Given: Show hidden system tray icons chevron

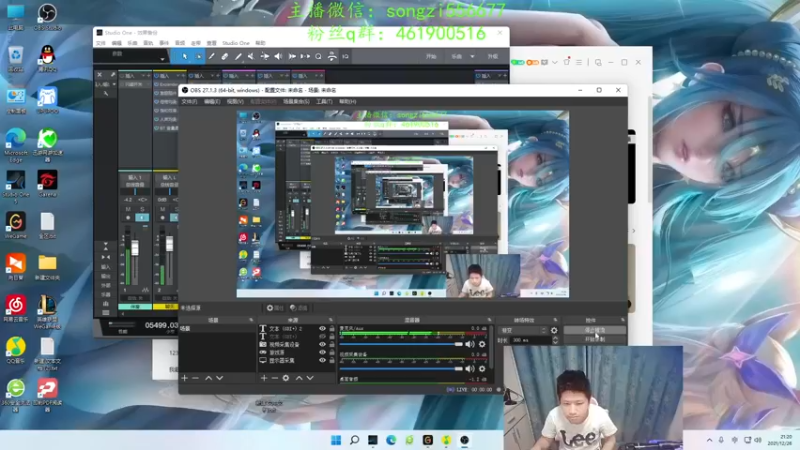Looking at the screenshot, I should click(709, 440).
